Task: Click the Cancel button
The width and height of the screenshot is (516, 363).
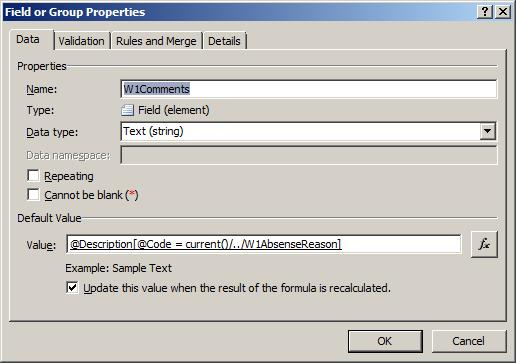Action: [469, 341]
